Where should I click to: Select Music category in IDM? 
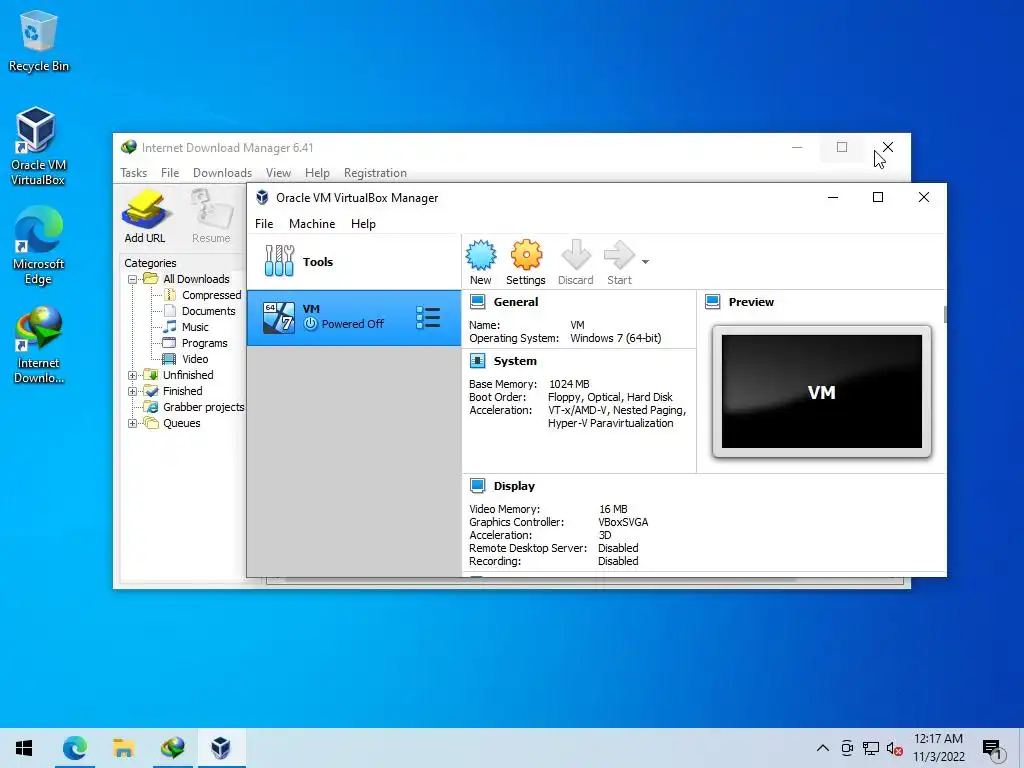(x=195, y=327)
